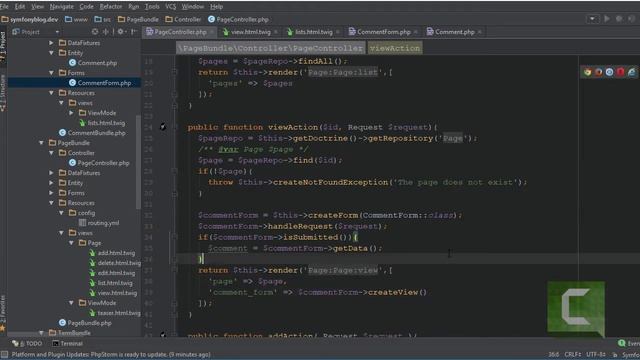
Task: Click the Scroll from Source target icon
Action: (x=95, y=31)
